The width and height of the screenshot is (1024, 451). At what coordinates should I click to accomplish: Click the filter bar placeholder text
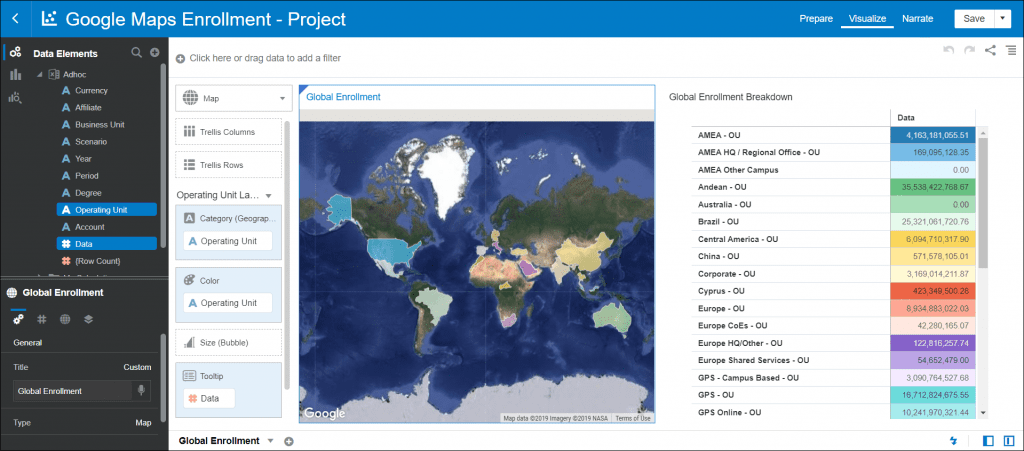click(x=265, y=58)
